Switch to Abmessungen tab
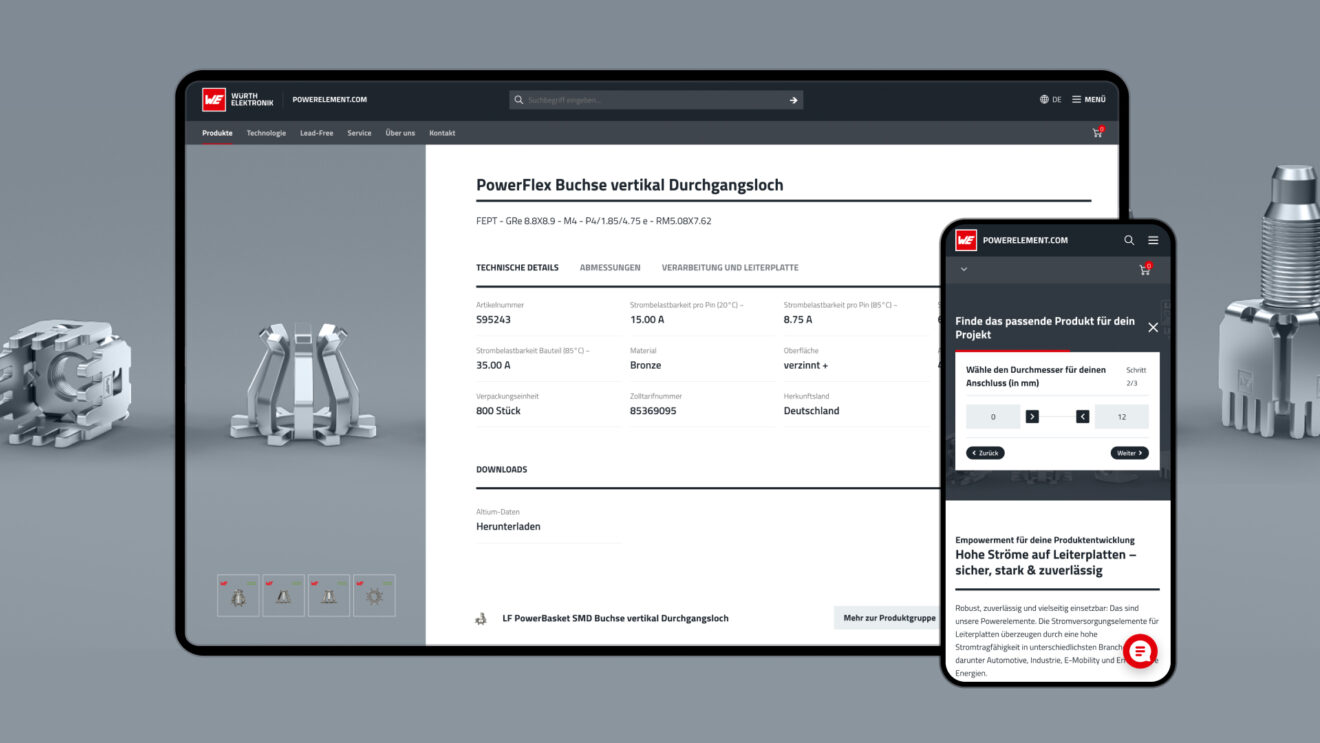The height and width of the screenshot is (743, 1320). [x=610, y=268]
